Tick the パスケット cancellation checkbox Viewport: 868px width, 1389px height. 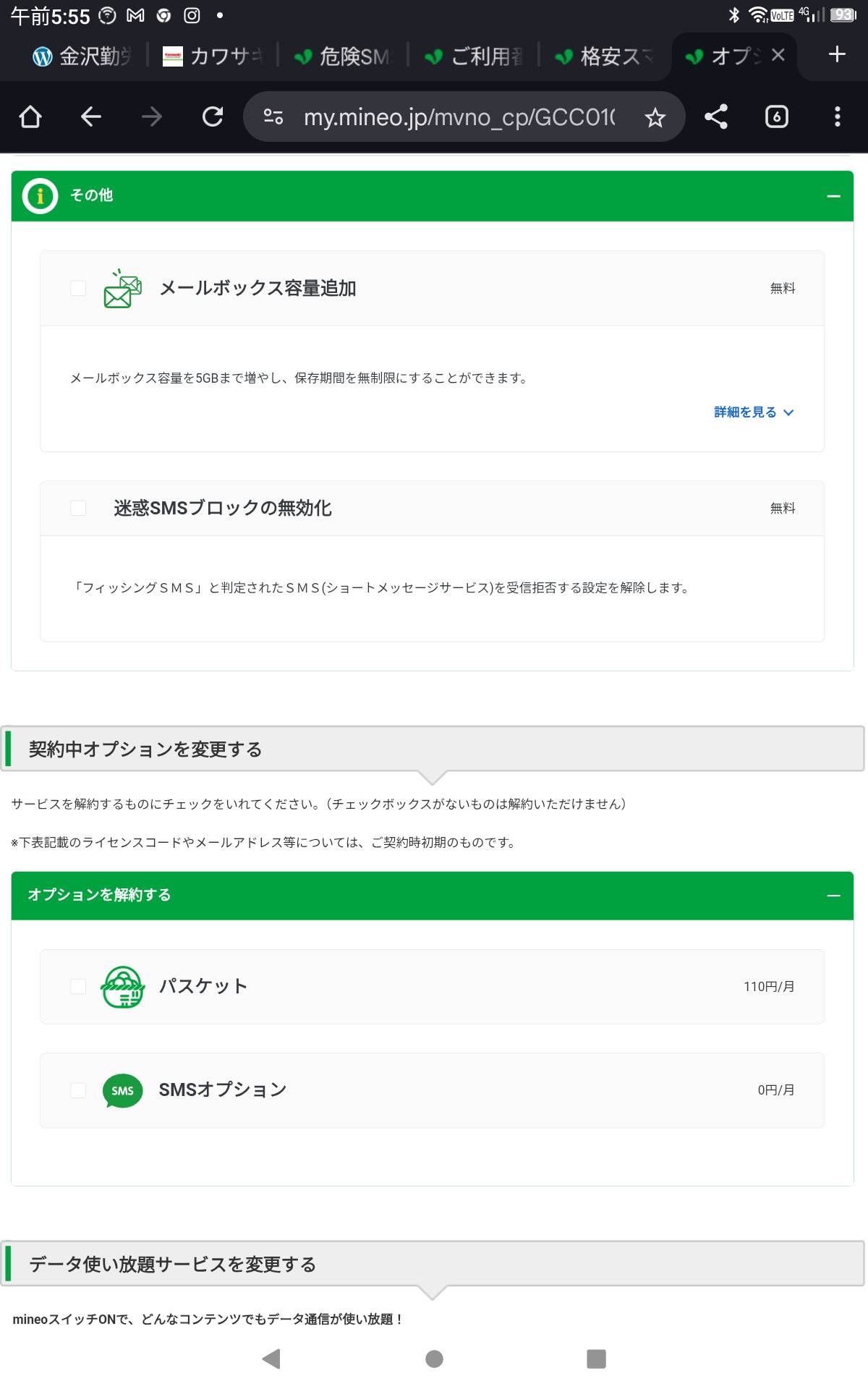point(78,986)
